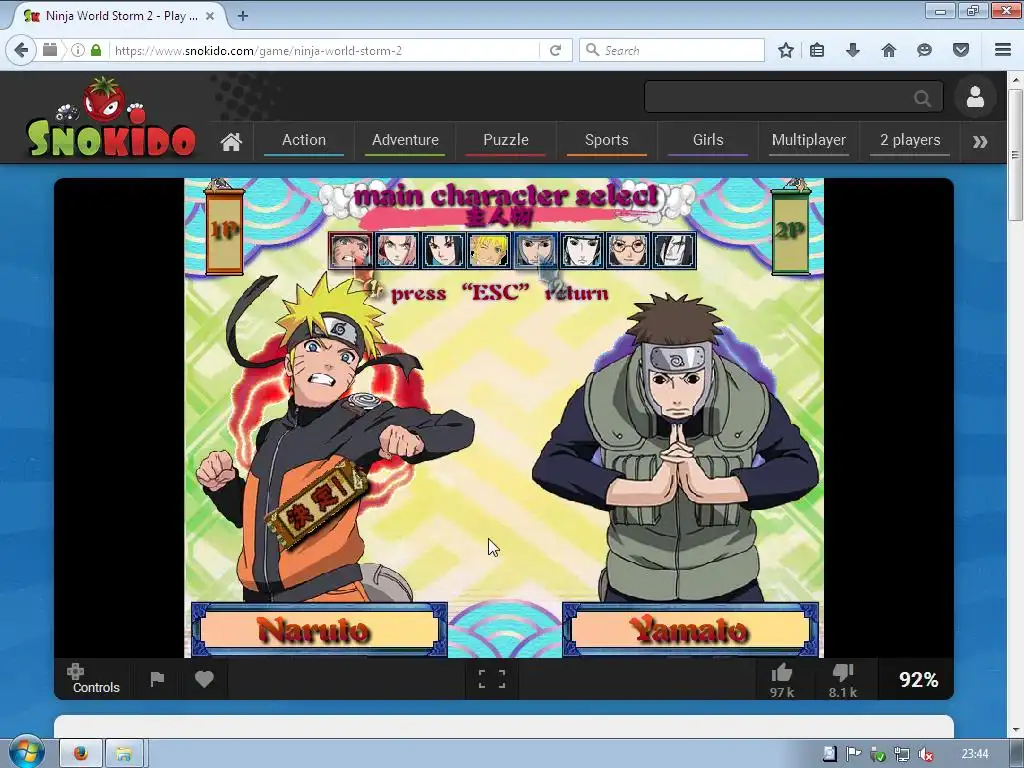
Task: Bookmark this page with the star icon
Action: click(786, 50)
